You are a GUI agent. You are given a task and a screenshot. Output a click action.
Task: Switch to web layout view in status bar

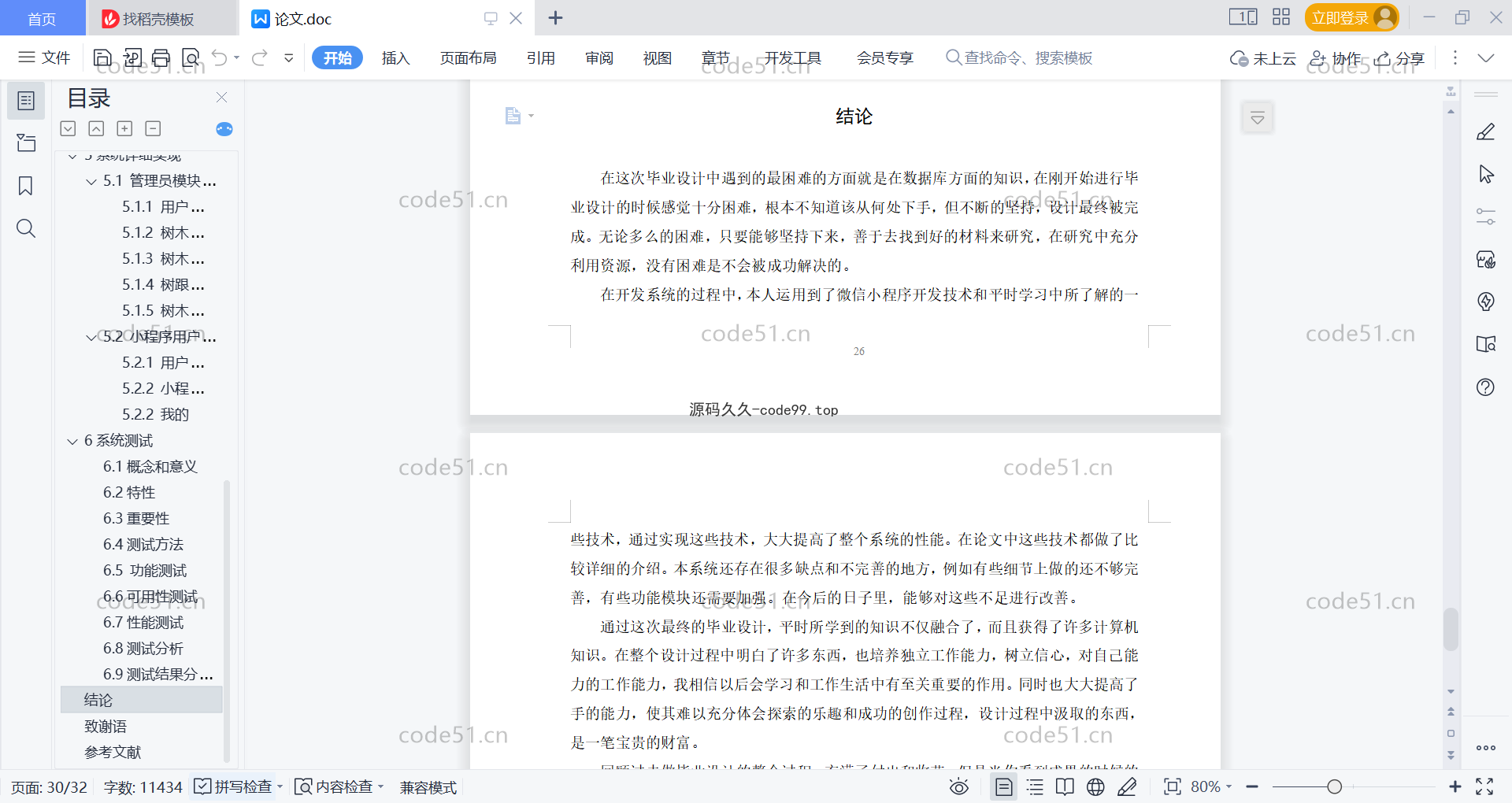[x=1095, y=786]
